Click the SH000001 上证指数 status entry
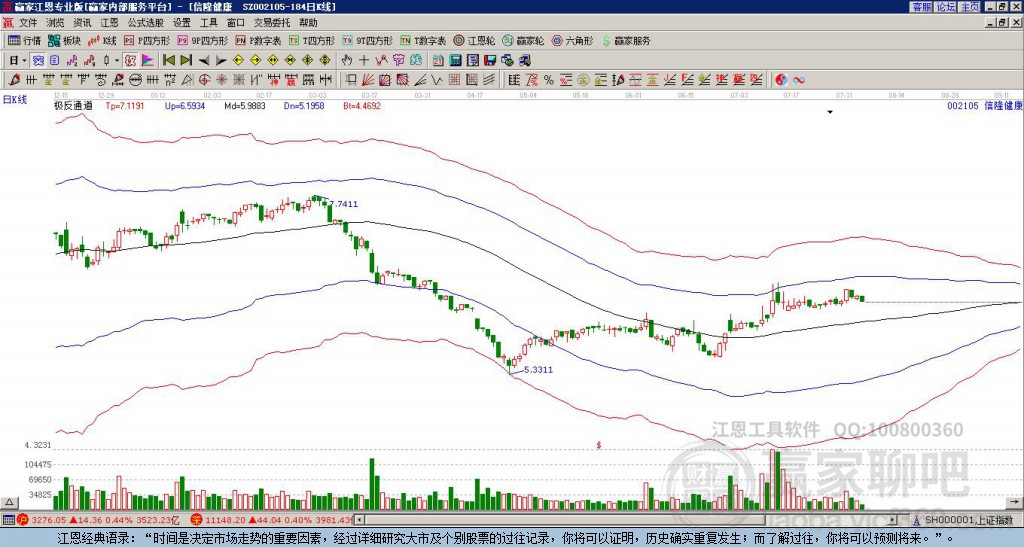Screen dimensions: 1024x548 pos(969,520)
